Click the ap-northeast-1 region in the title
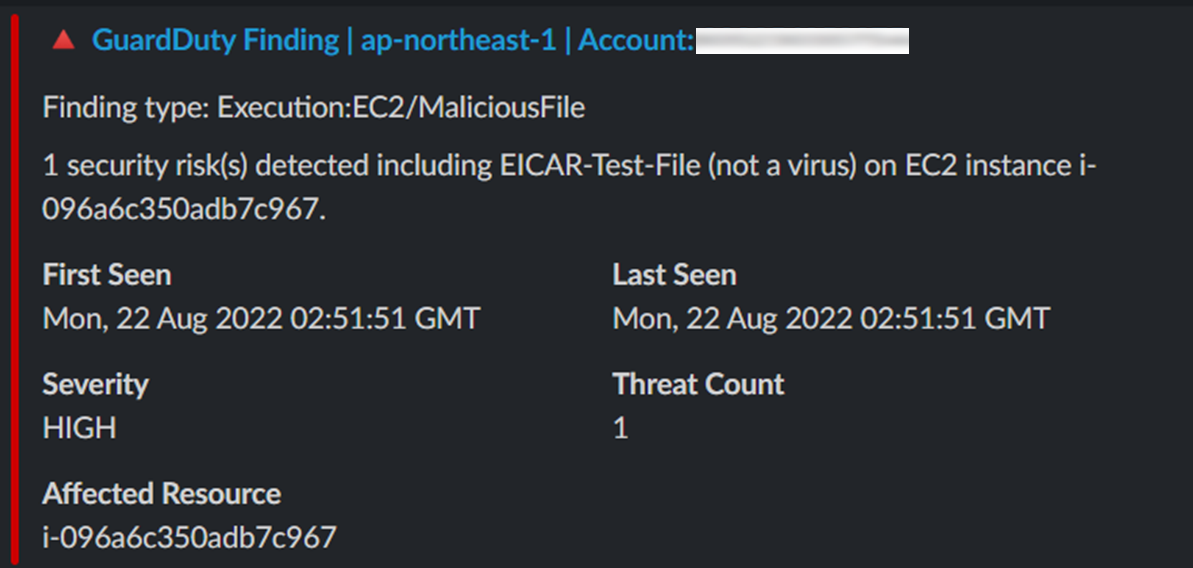This screenshot has width=1193, height=568. coord(458,40)
